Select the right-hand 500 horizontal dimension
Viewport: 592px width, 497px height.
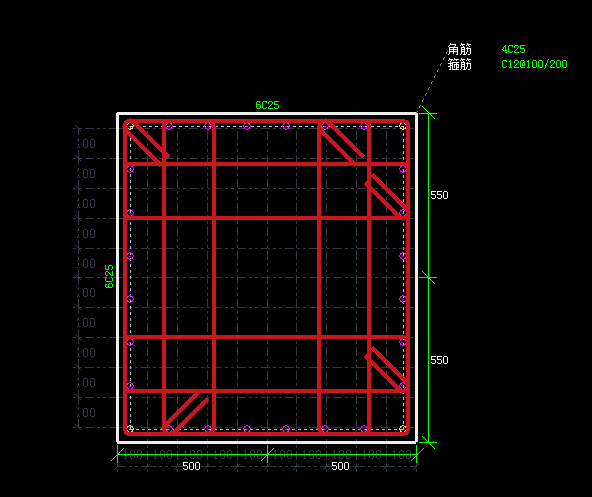[x=340, y=466]
